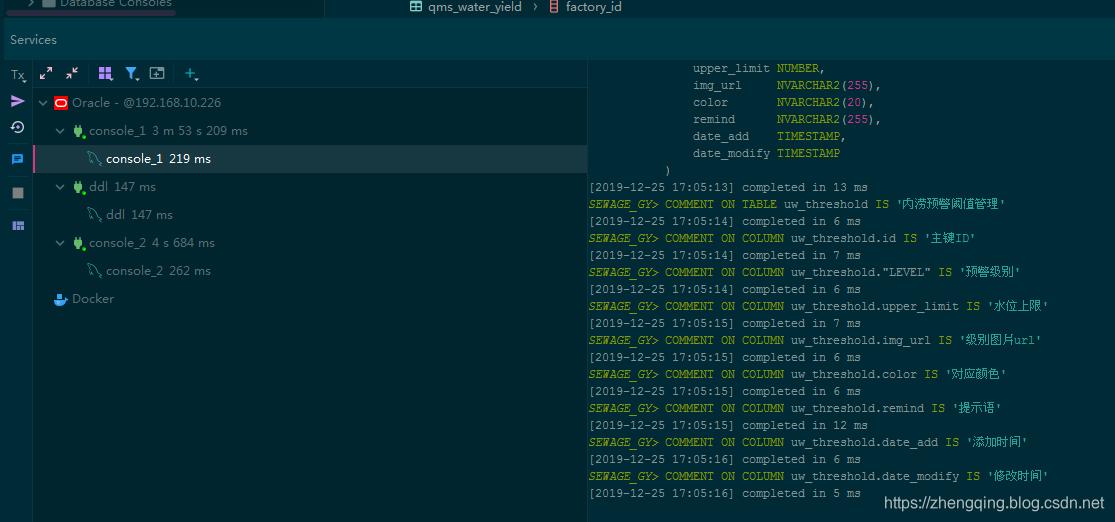The height and width of the screenshot is (522, 1115).
Task: Click the 'date_add TIMESTAMP,' line
Action: (x=769, y=137)
